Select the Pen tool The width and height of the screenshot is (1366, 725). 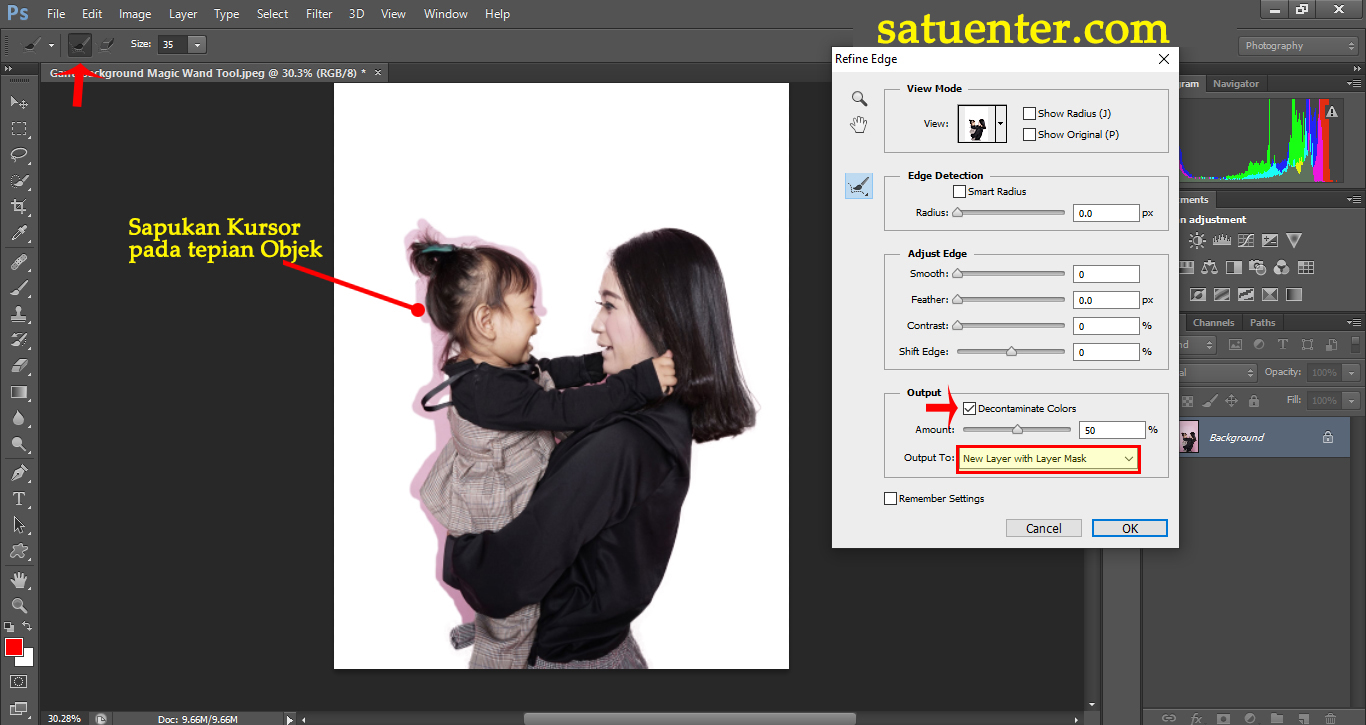pyautogui.click(x=19, y=472)
